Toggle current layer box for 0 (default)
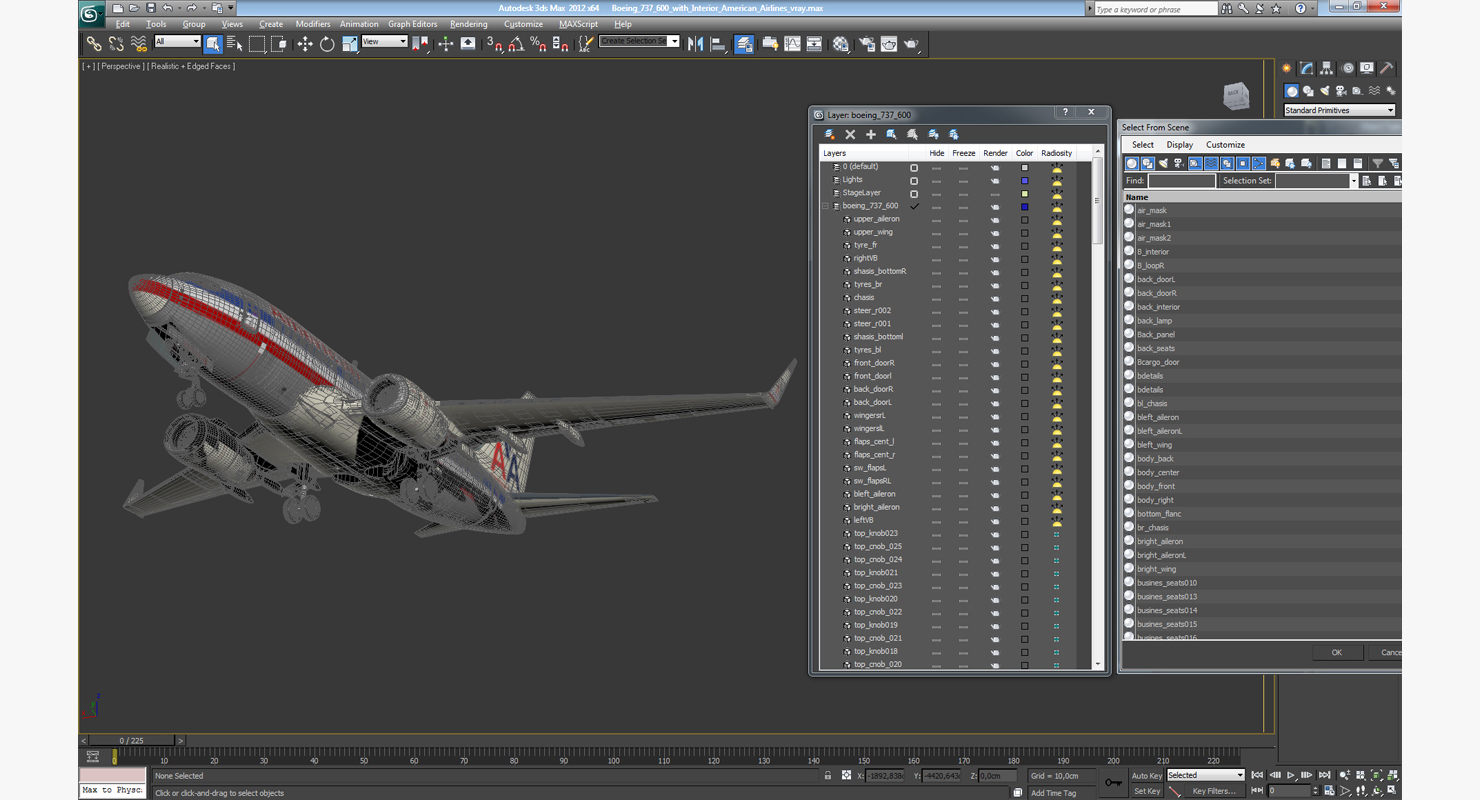 913,168
